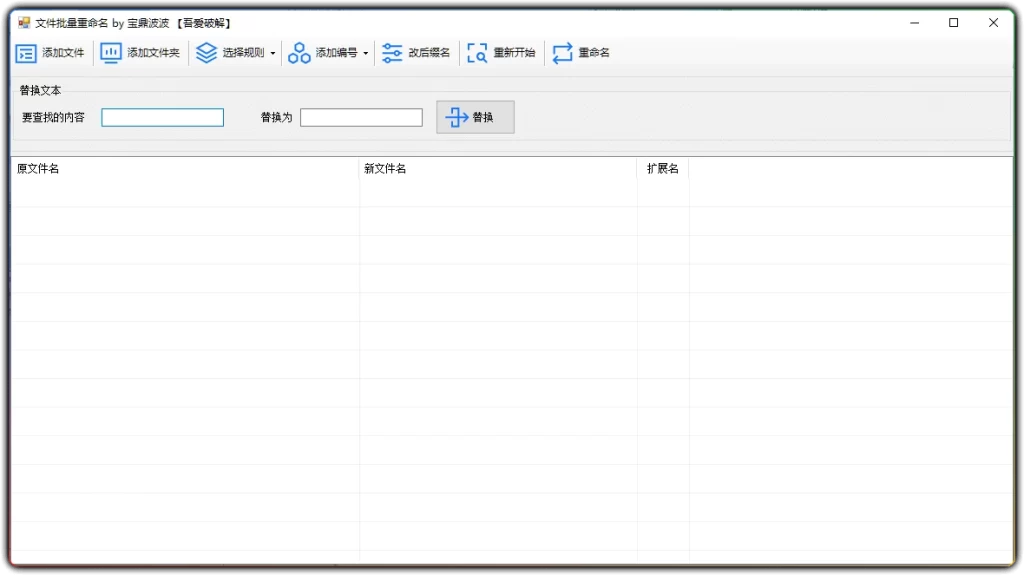Click the app icon in title bar
Image resolution: width=1024 pixels, height=575 pixels.
point(24,23)
